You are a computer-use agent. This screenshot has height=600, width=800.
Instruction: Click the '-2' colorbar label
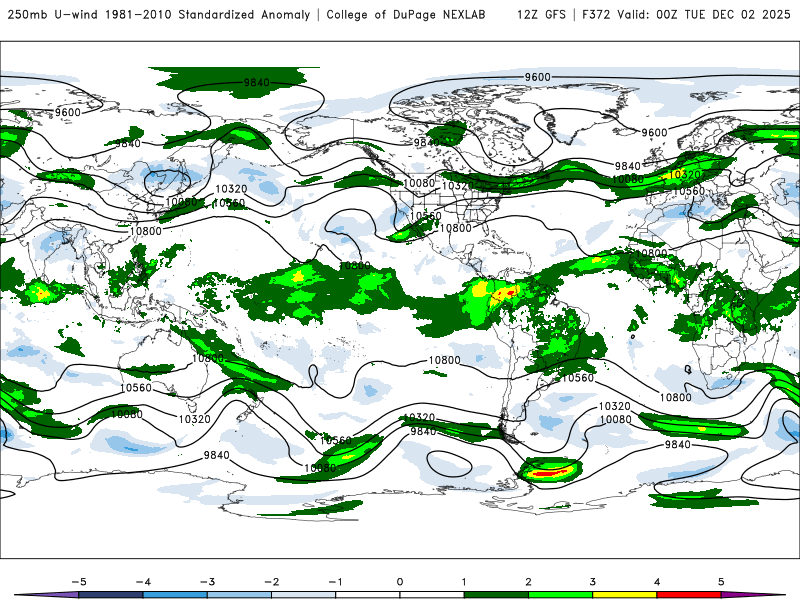(x=271, y=582)
